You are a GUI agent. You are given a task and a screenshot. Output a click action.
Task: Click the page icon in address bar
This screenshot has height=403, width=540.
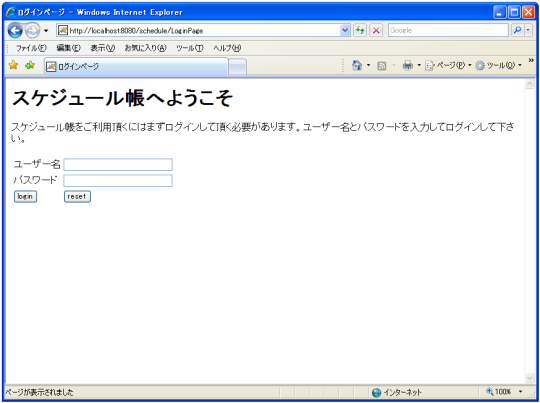coord(62,30)
